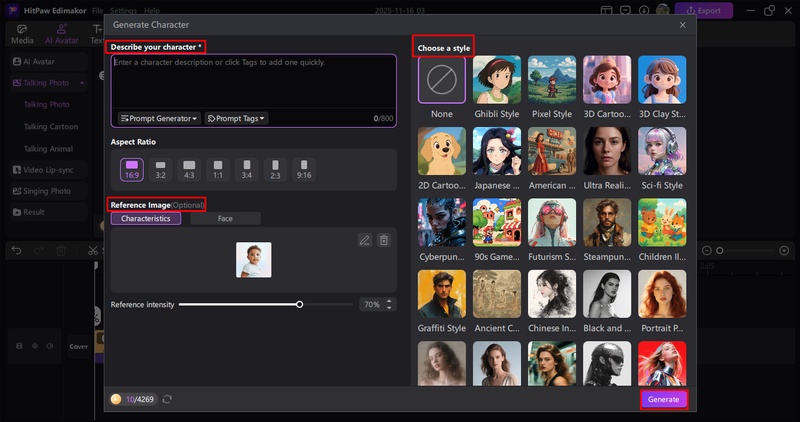Select 2:3 aspect ratio

(x=275, y=169)
